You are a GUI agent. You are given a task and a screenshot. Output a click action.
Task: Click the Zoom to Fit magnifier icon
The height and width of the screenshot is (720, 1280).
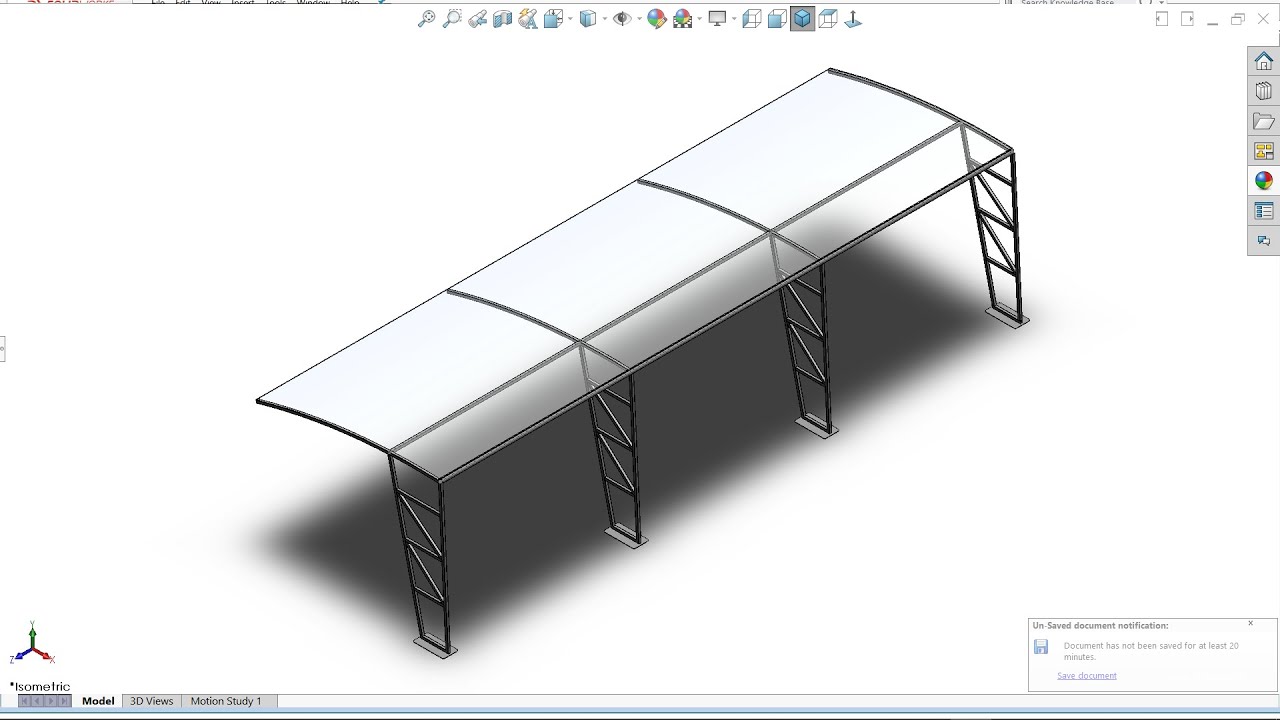[x=426, y=18]
